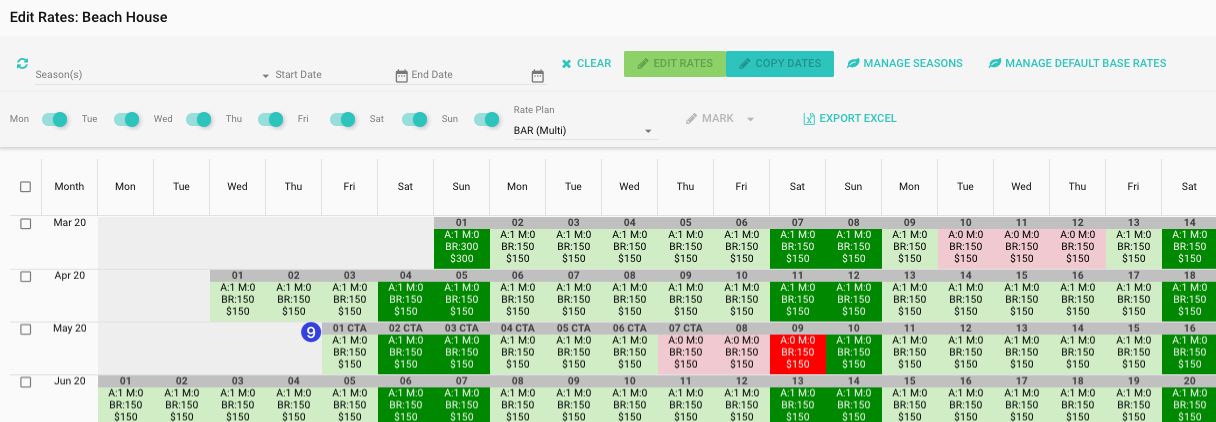Image resolution: width=1216 pixels, height=422 pixels.
Task: Click the blue number 9 badge
Action: click(311, 332)
